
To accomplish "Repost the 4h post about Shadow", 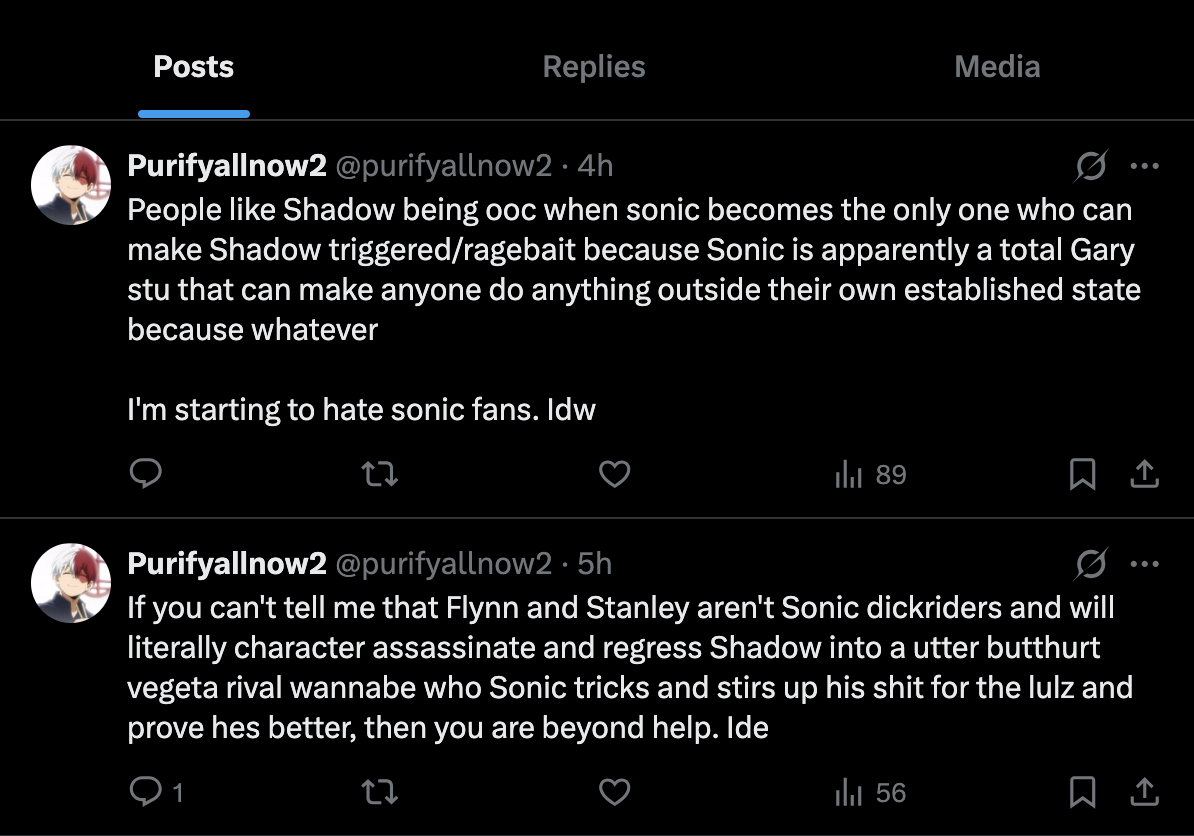I will point(380,474).
